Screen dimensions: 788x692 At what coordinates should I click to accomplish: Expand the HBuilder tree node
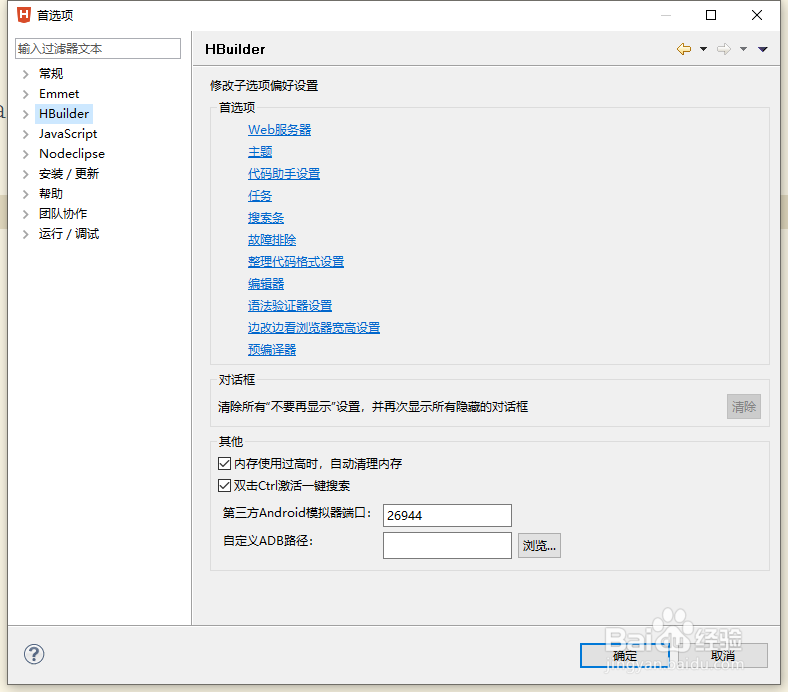(x=26, y=115)
